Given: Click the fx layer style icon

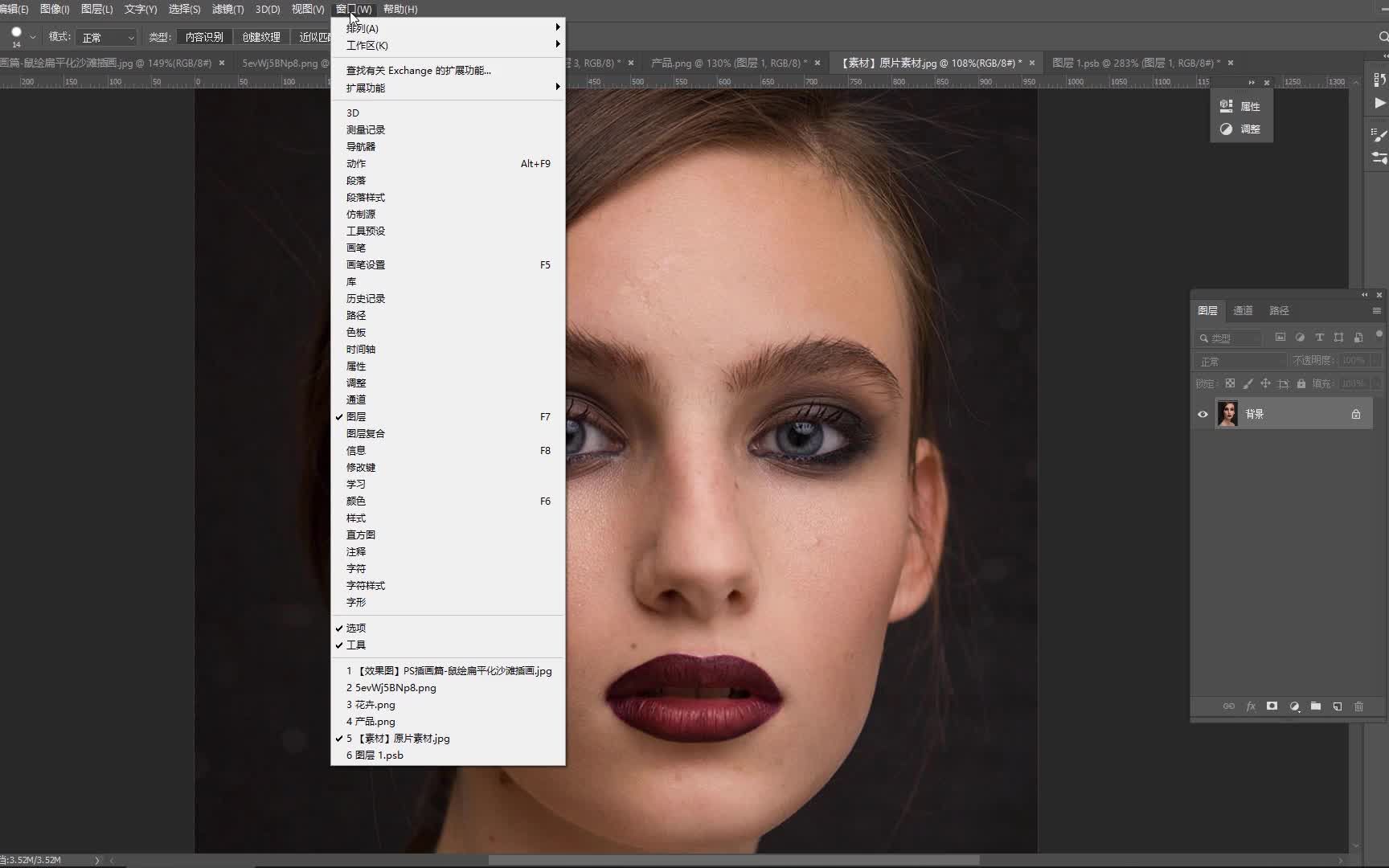Looking at the screenshot, I should [x=1251, y=706].
